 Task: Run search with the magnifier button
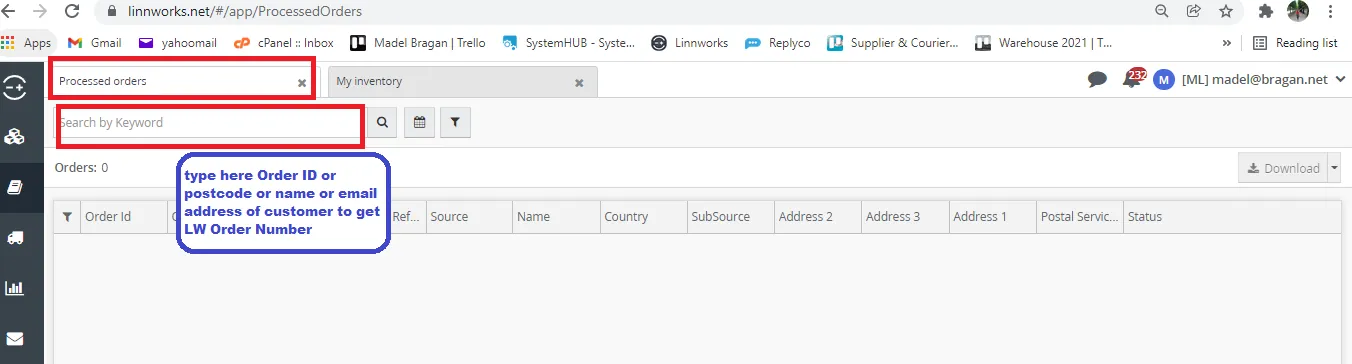click(382, 122)
